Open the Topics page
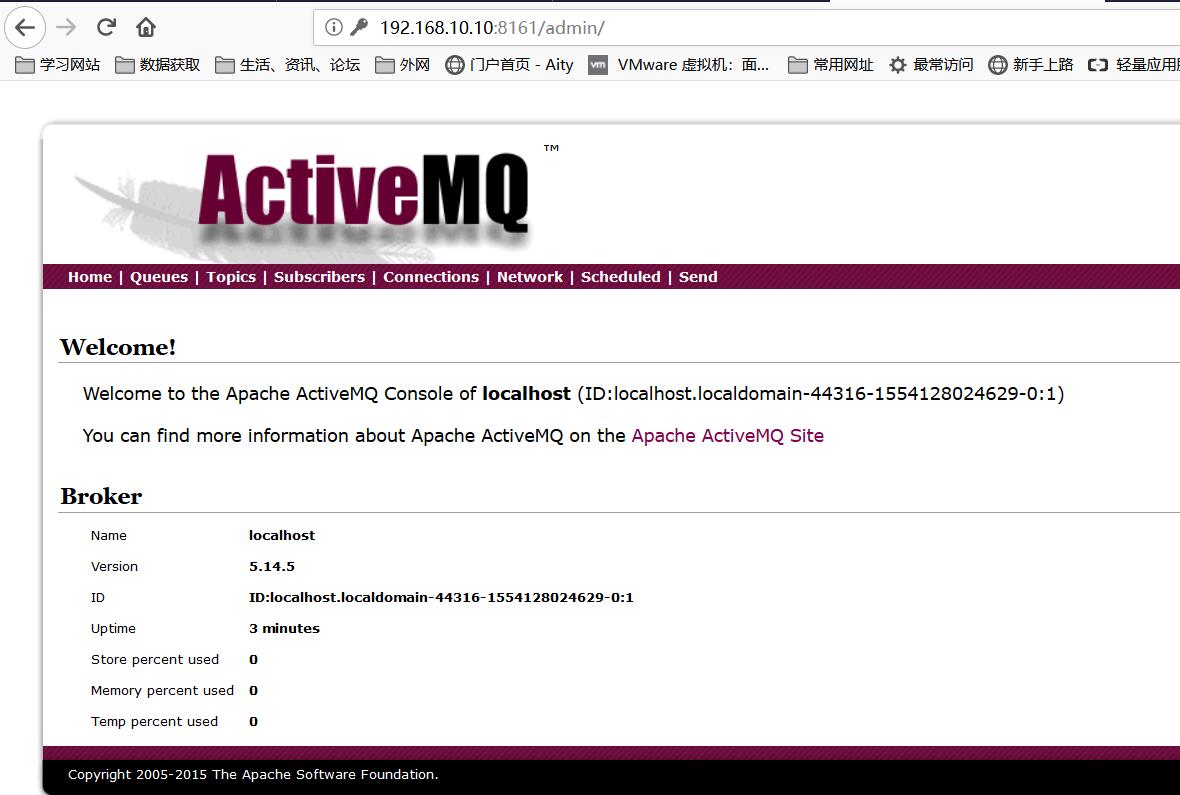The image size is (1180, 795). [231, 277]
